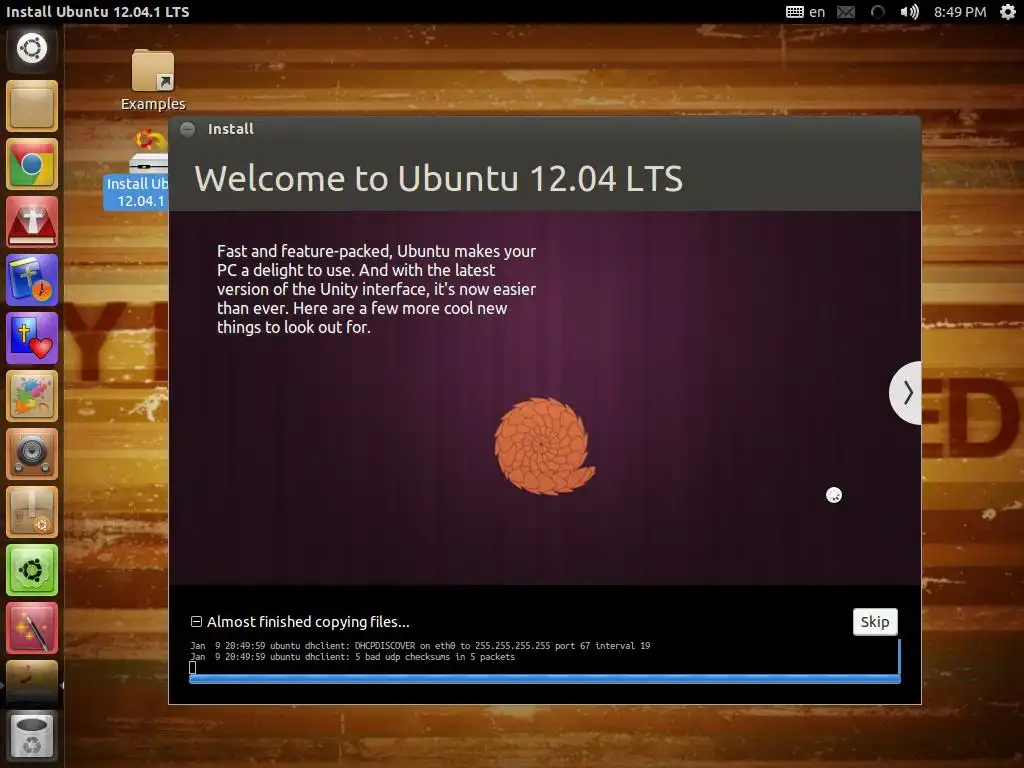Open the speaker music player launcher

coord(31,455)
